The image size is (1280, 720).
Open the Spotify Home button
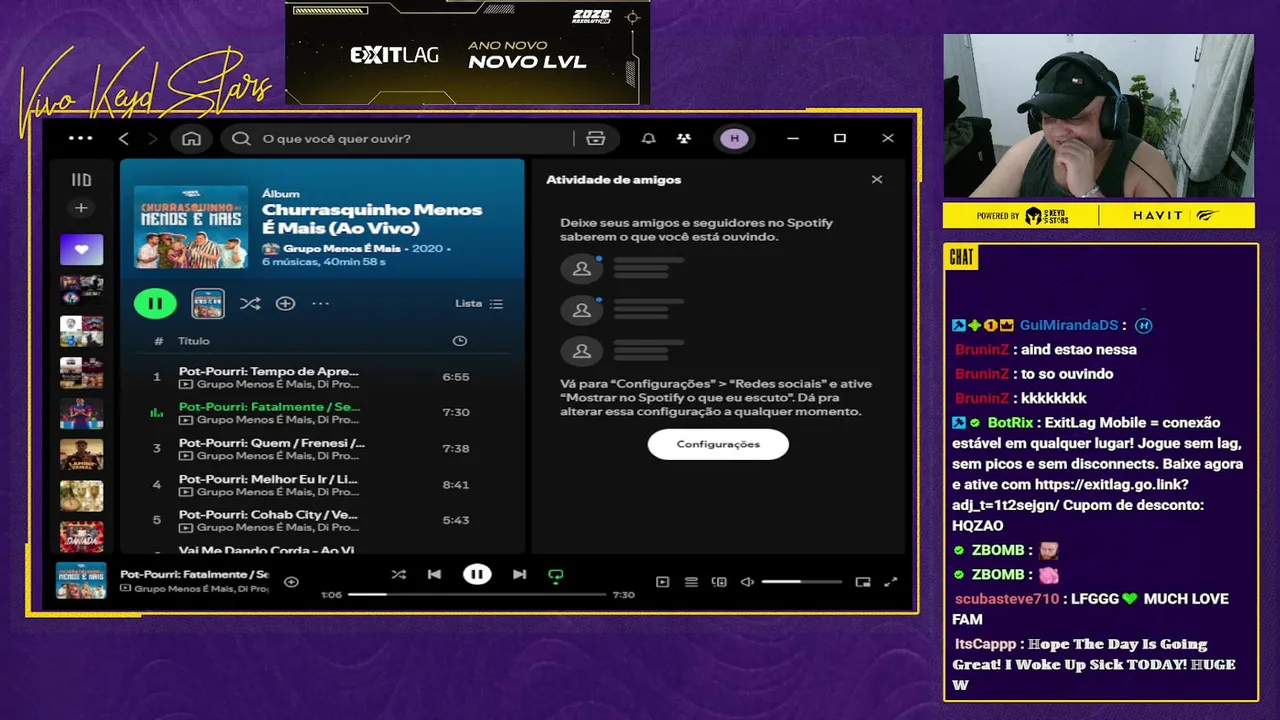[192, 138]
